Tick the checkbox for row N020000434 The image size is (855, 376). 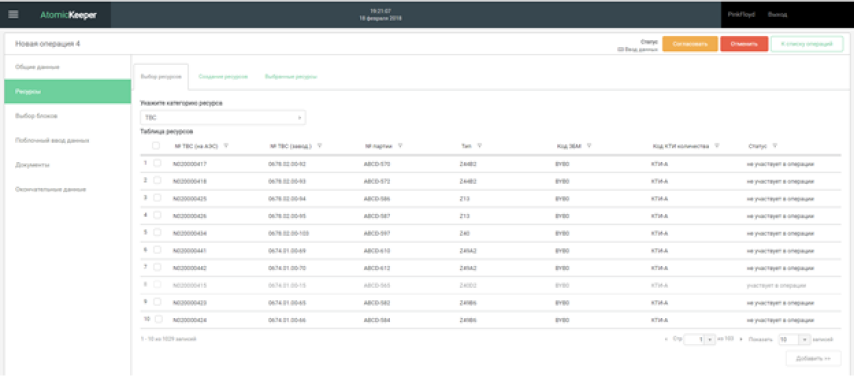point(157,232)
